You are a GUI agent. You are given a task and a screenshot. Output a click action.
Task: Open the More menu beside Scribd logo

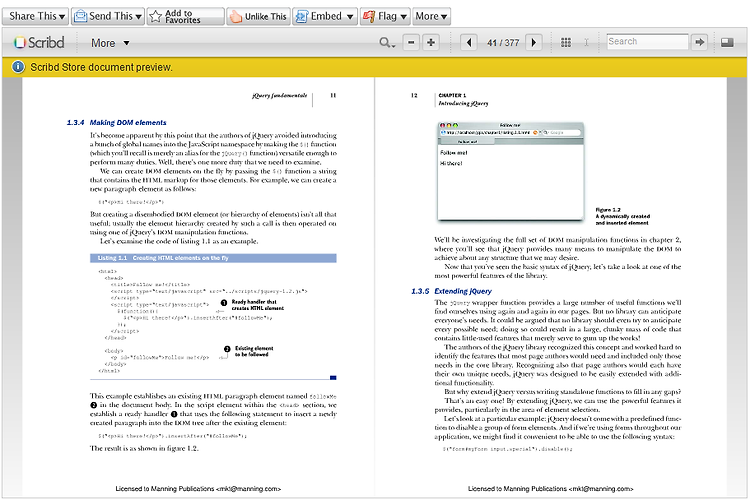[x=110, y=43]
